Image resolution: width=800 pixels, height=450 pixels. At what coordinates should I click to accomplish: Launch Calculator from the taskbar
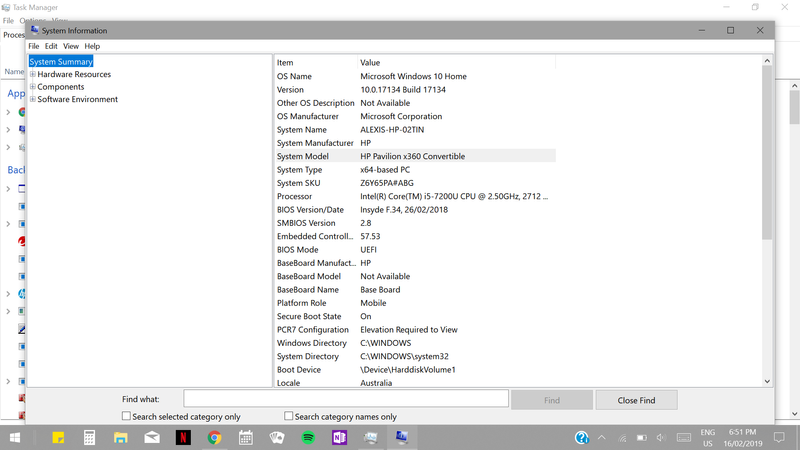[x=89, y=438]
